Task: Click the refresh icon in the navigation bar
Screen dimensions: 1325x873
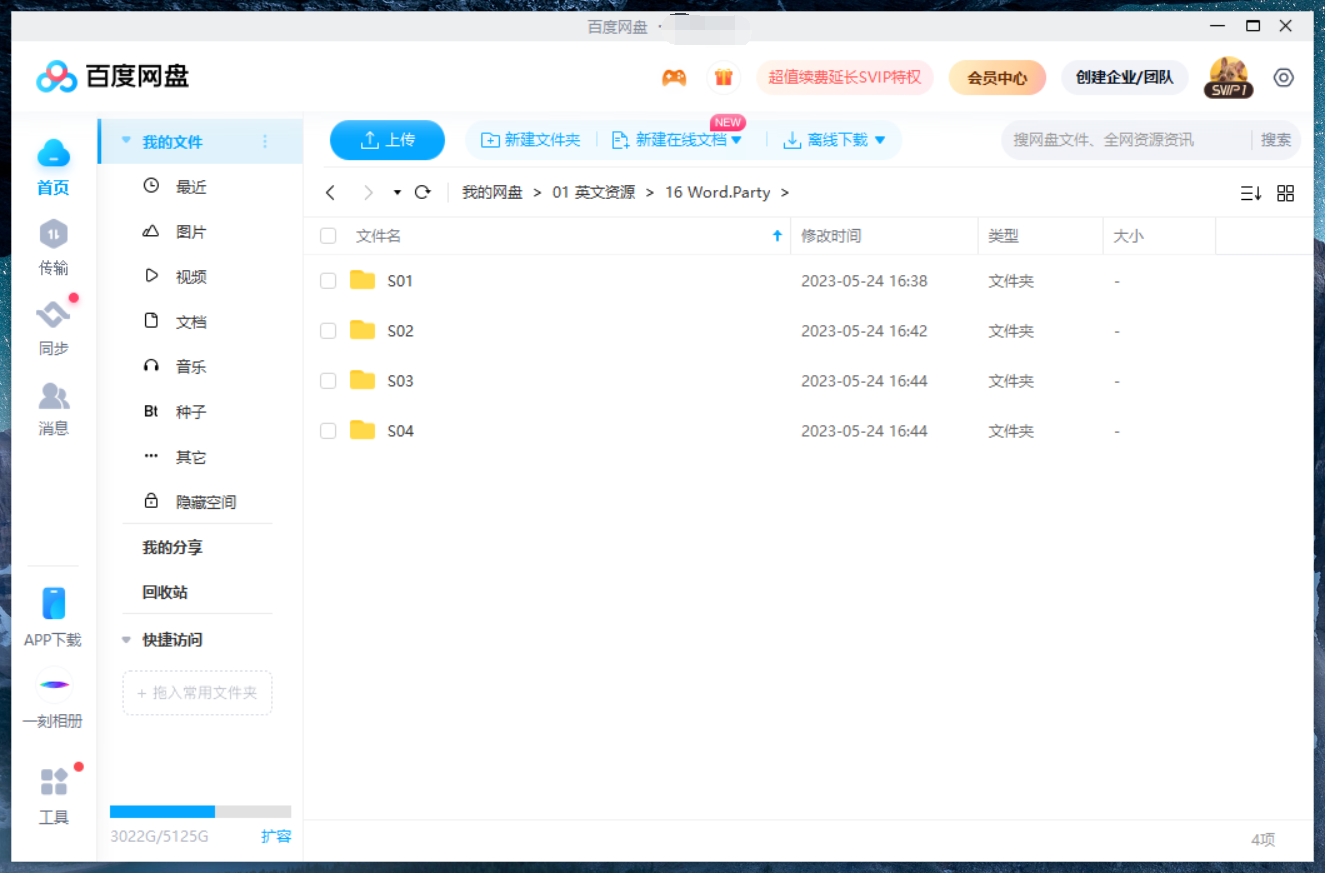Action: 422,192
